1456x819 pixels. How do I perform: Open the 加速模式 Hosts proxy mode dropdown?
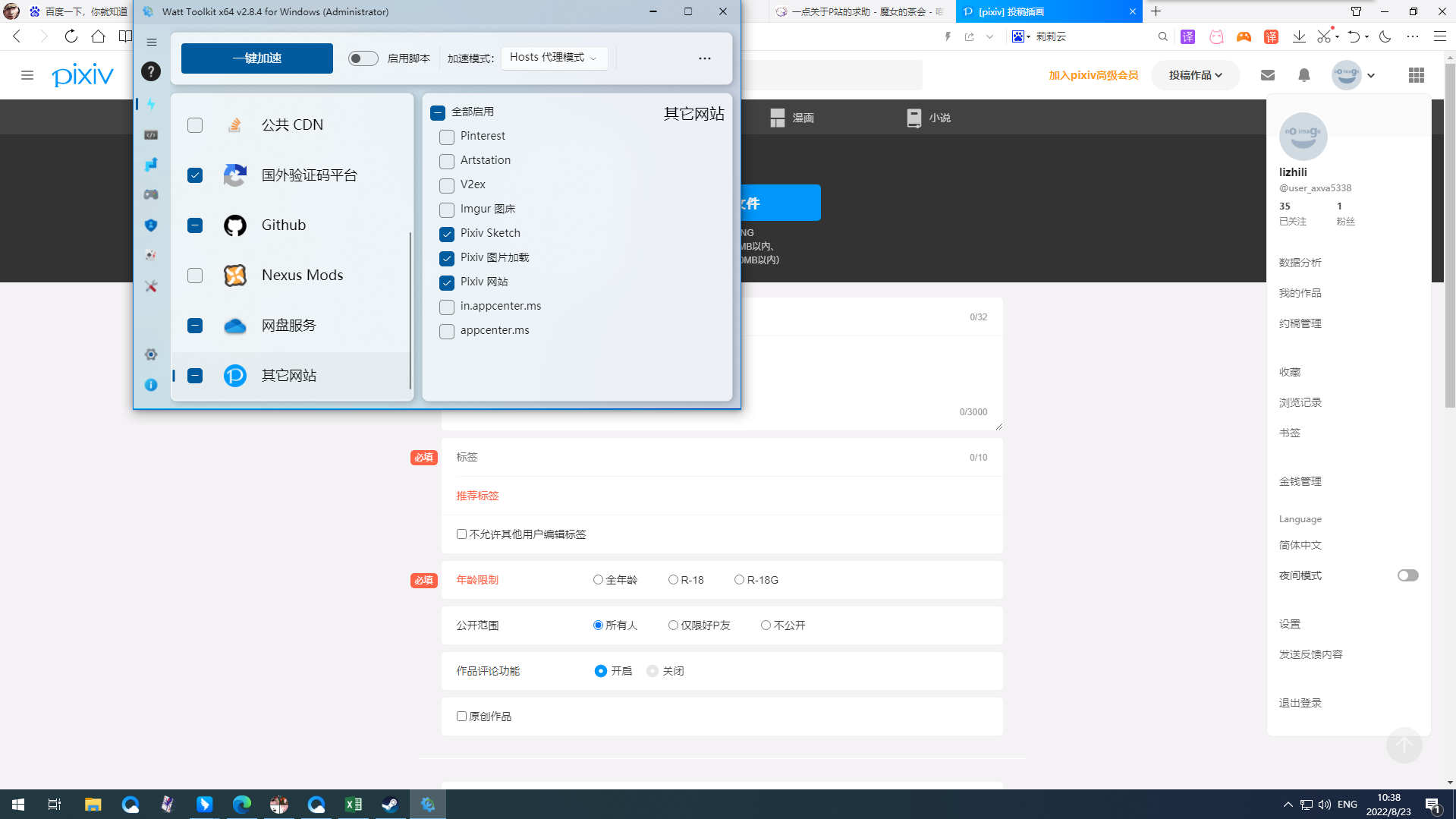pyautogui.click(x=554, y=58)
